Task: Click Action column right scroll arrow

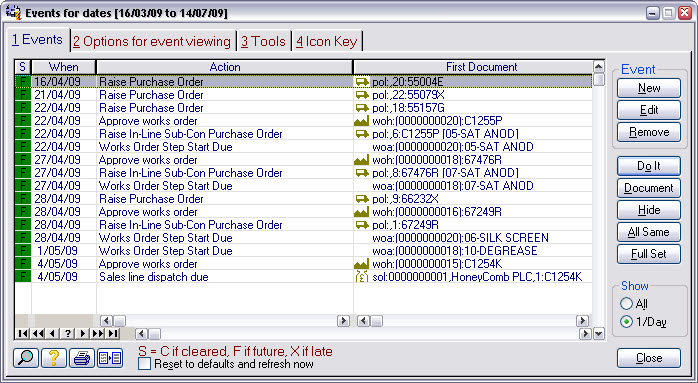Action: coord(343,321)
